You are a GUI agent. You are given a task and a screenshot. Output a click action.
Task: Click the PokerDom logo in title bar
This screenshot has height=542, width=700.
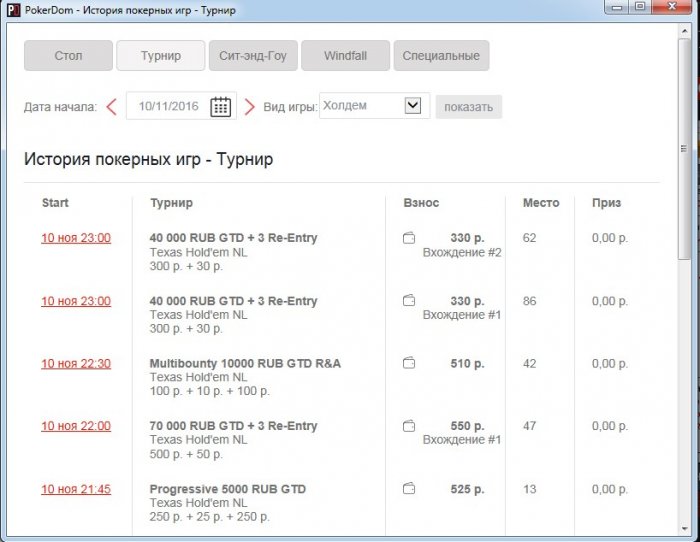pos(13,10)
